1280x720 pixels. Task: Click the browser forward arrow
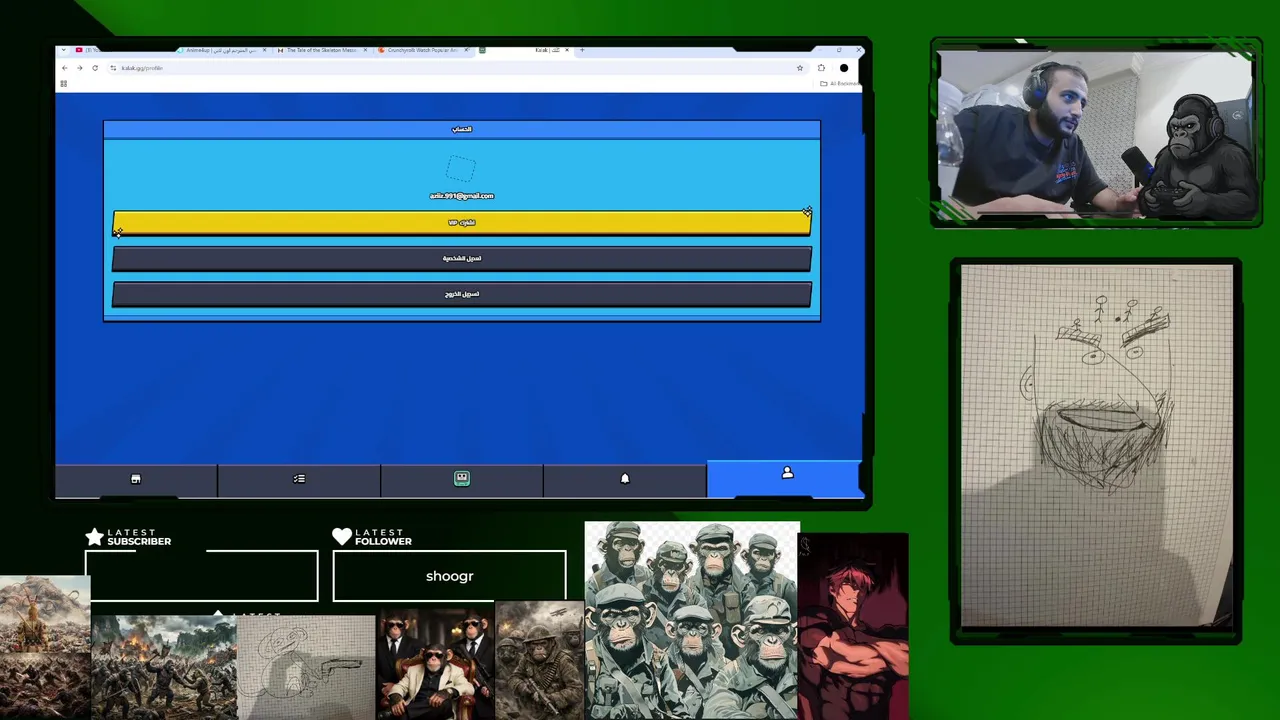coord(80,68)
